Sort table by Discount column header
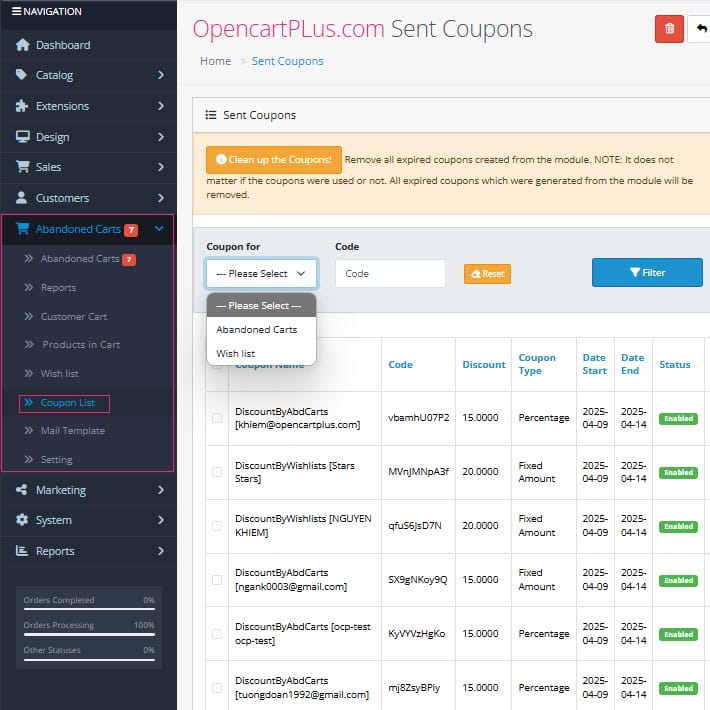This screenshot has height=710, width=710. pyautogui.click(x=484, y=365)
